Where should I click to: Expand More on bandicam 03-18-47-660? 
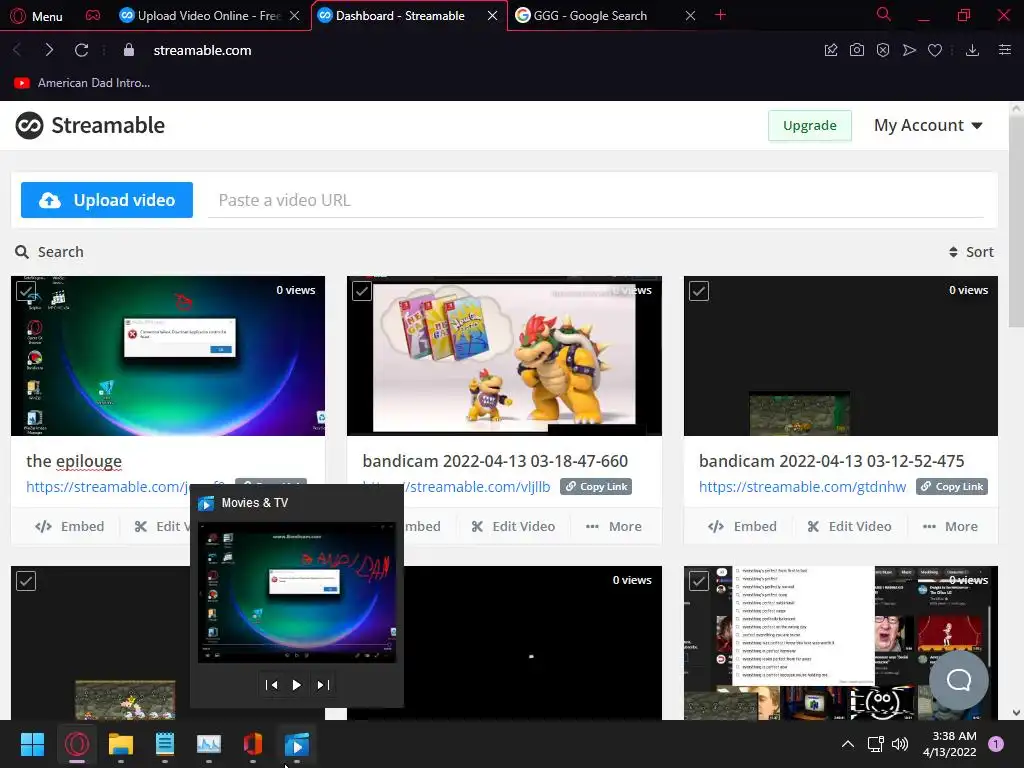pos(614,526)
